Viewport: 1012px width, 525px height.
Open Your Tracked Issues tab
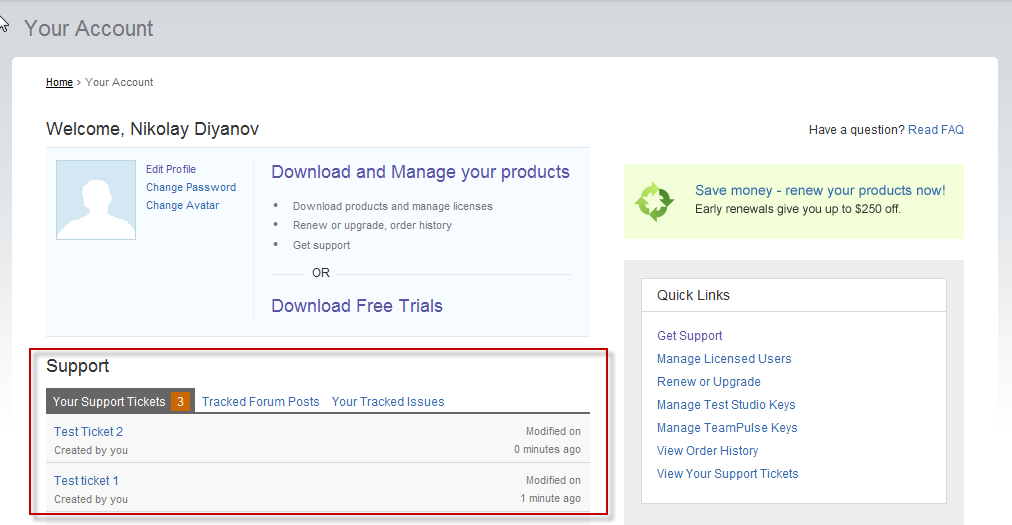(388, 402)
